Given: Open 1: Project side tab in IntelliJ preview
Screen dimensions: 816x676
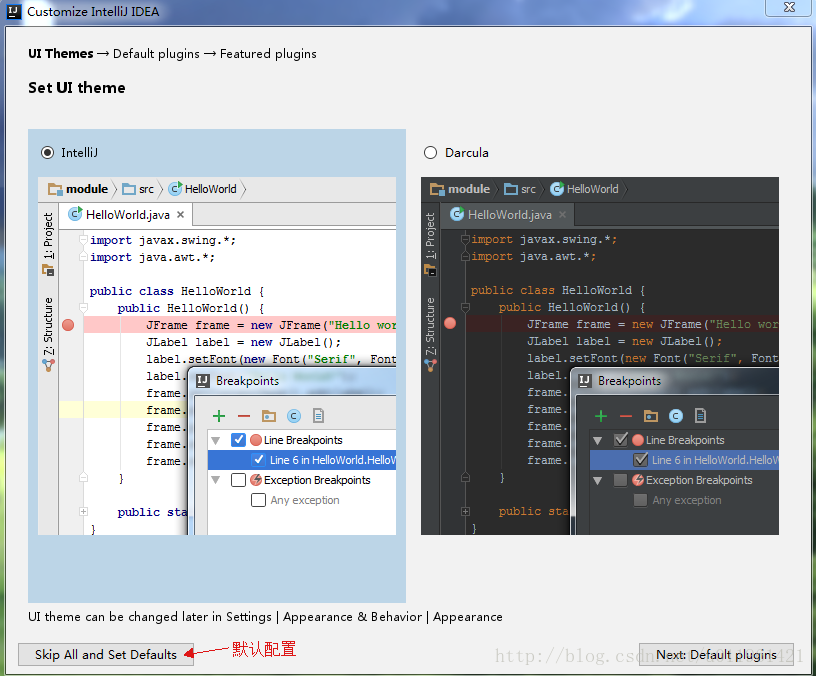Looking at the screenshot, I should tap(48, 244).
